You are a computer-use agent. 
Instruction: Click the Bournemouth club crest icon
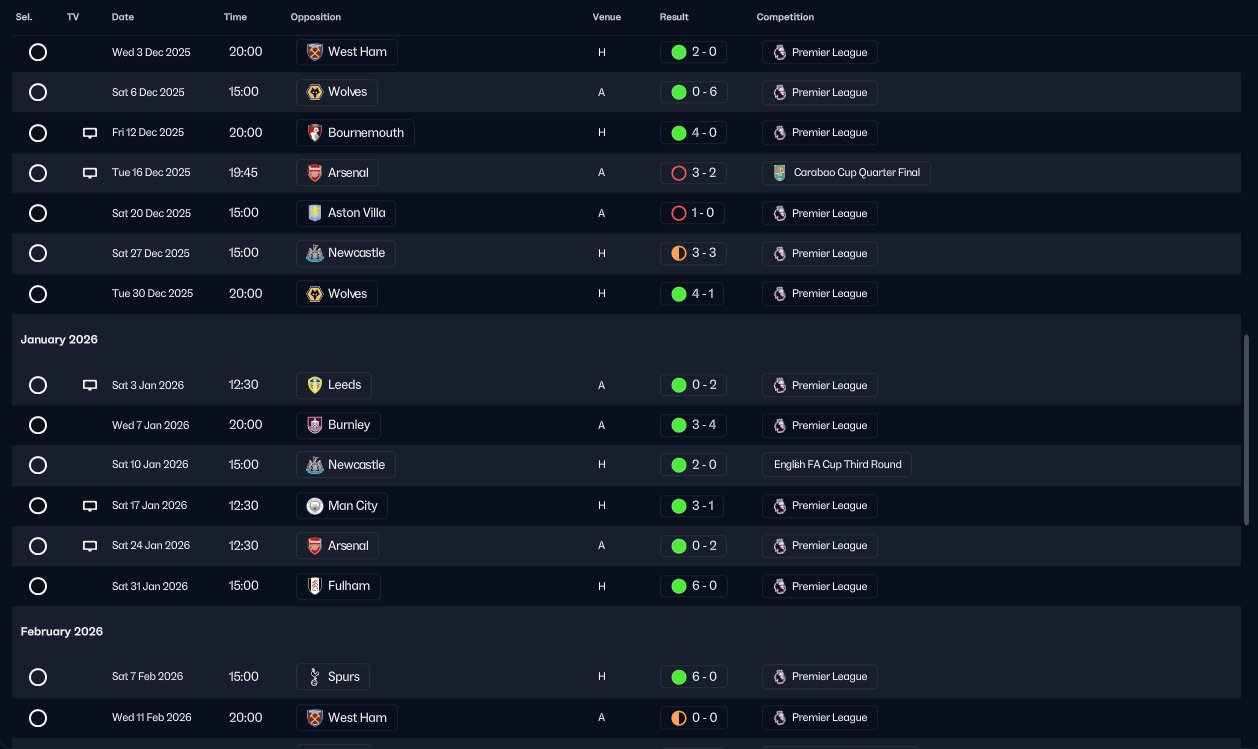(314, 132)
